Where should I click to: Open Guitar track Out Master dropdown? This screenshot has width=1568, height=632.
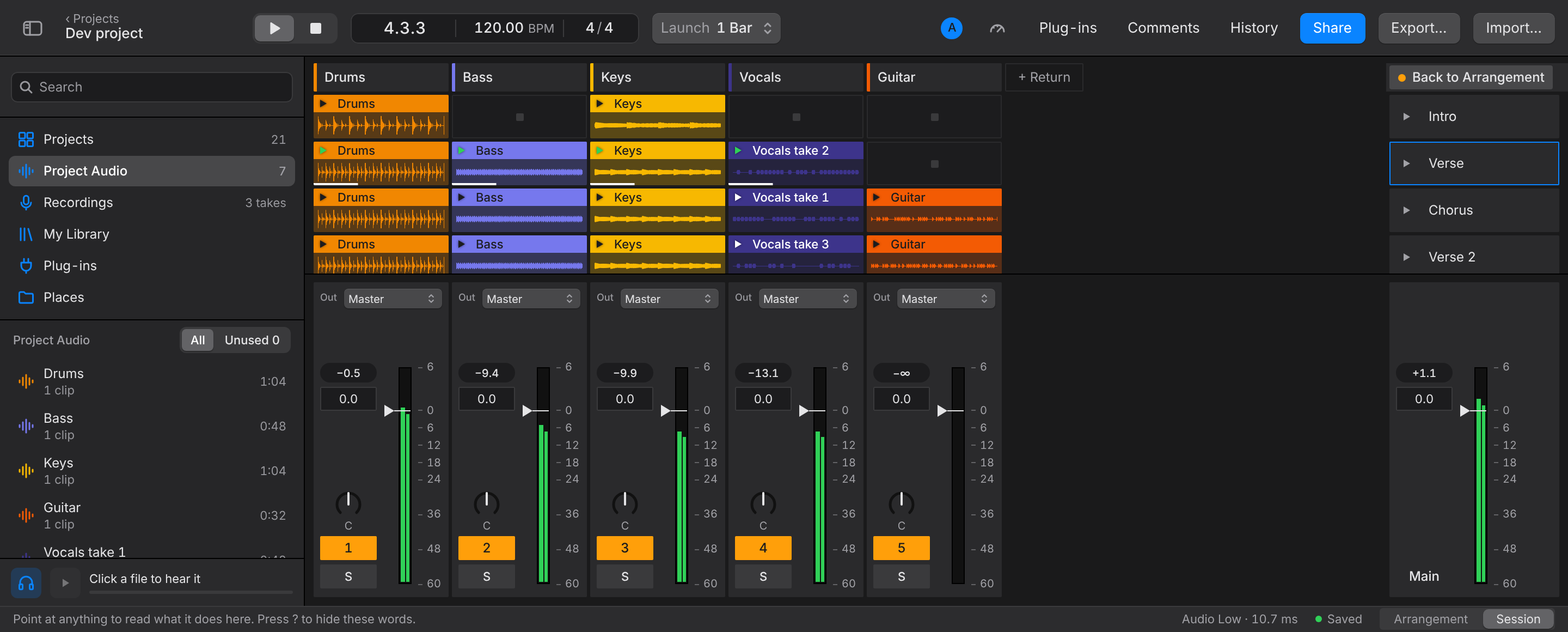tap(945, 299)
